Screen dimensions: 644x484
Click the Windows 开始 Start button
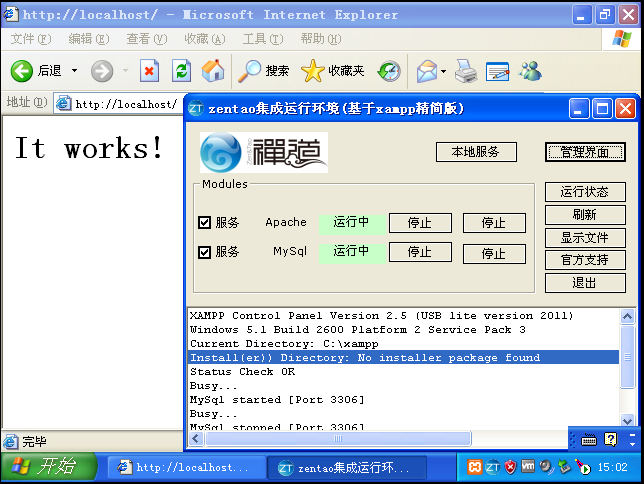tap(48, 467)
